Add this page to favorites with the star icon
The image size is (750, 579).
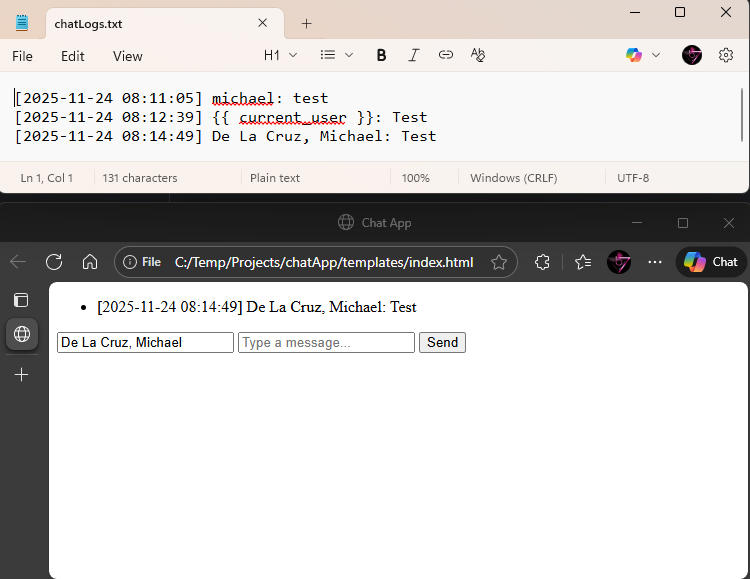click(x=499, y=262)
